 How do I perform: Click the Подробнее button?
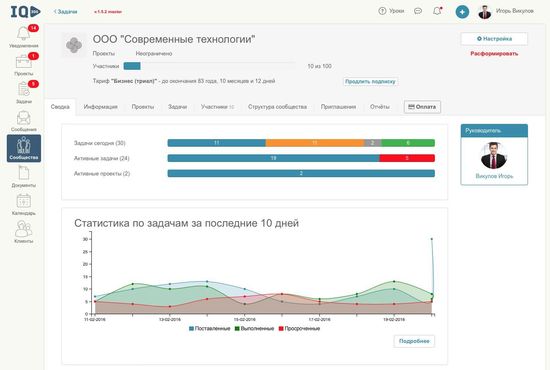414,341
